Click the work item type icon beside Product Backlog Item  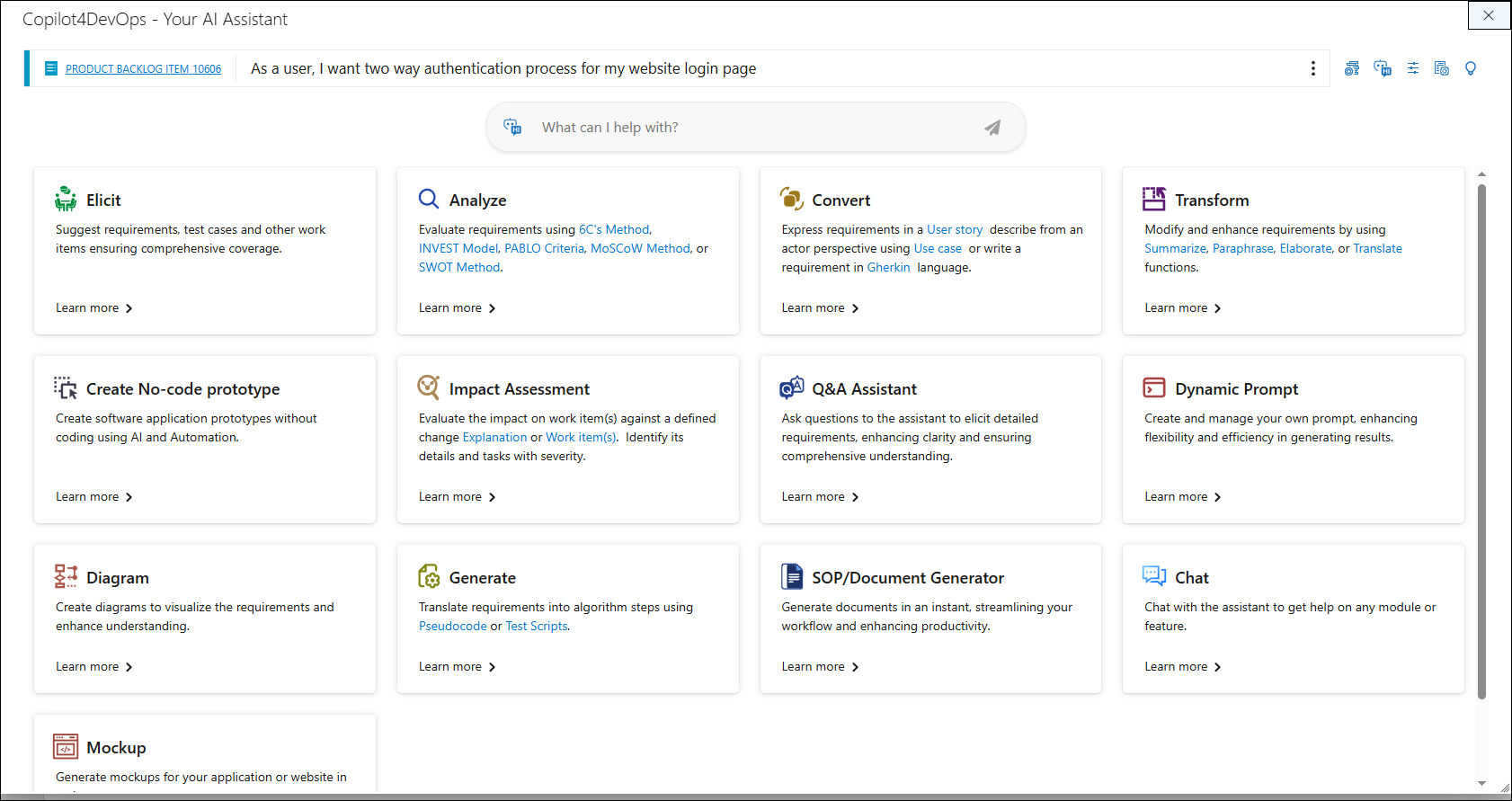pyautogui.click(x=51, y=68)
